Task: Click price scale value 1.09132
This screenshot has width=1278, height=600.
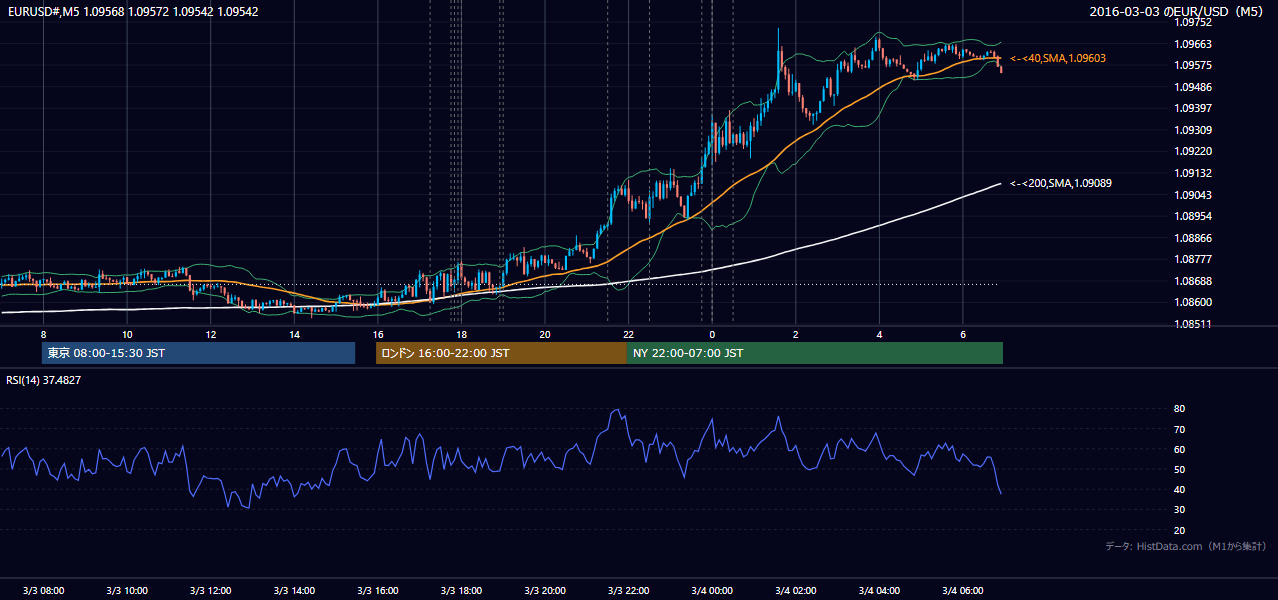Action: click(1193, 173)
